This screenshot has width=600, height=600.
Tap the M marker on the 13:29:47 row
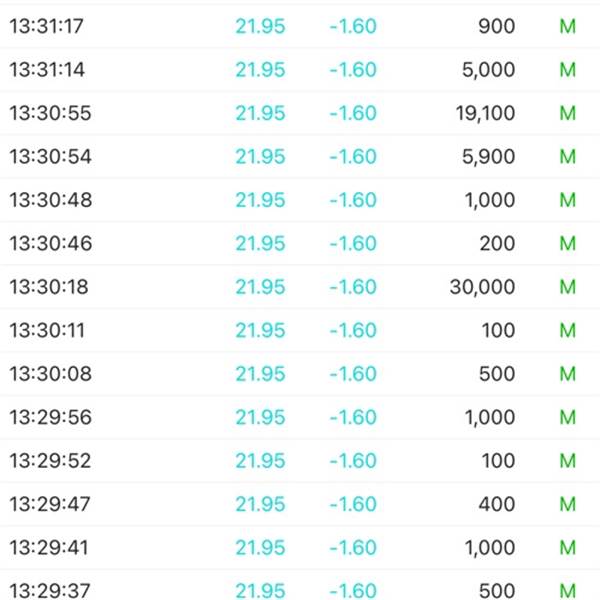[x=567, y=504]
